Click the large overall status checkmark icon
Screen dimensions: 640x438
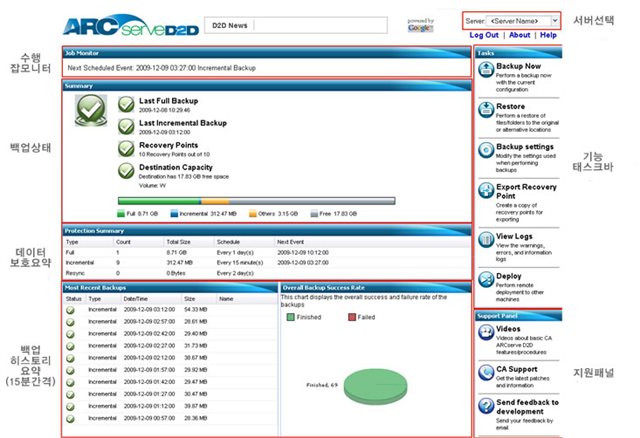pos(91,110)
